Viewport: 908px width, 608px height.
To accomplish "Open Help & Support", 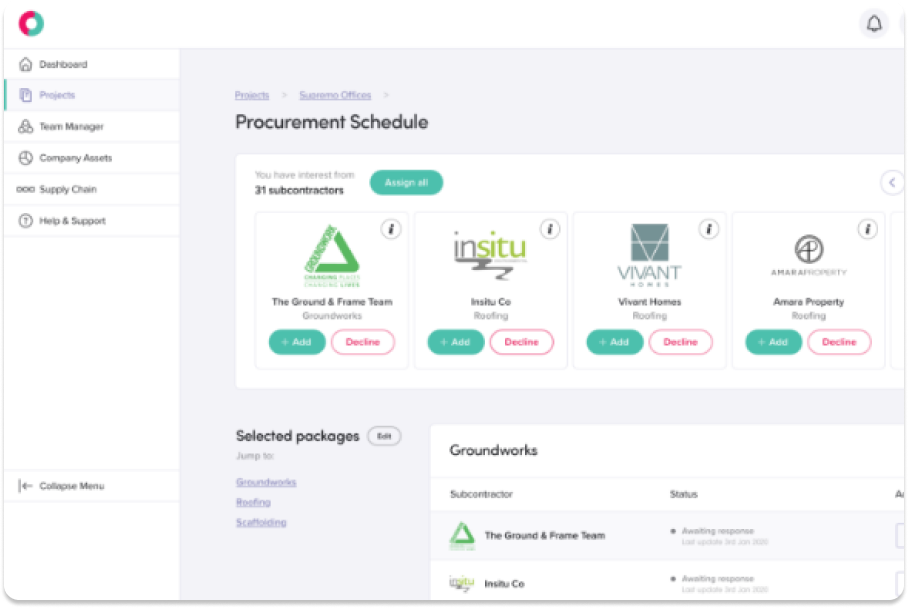I will pos(91,221).
